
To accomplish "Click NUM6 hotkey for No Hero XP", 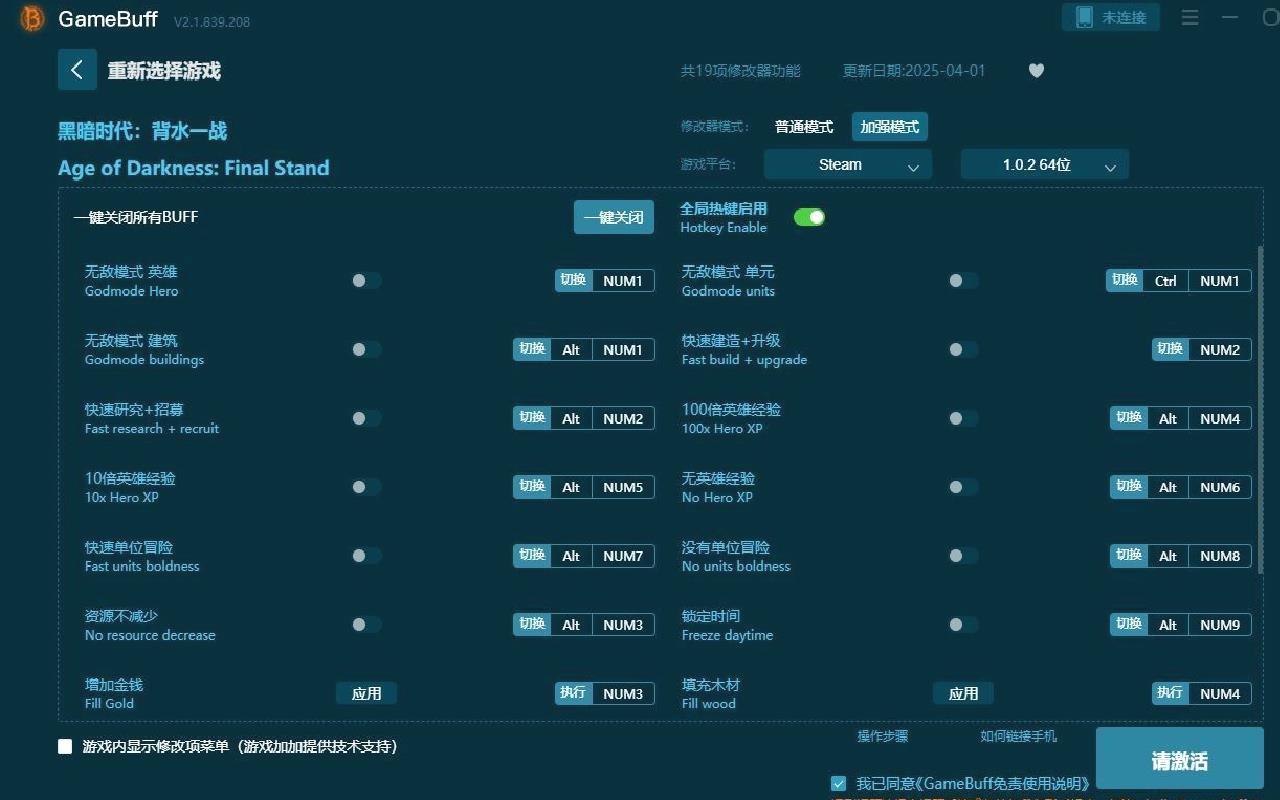I will click(1220, 487).
